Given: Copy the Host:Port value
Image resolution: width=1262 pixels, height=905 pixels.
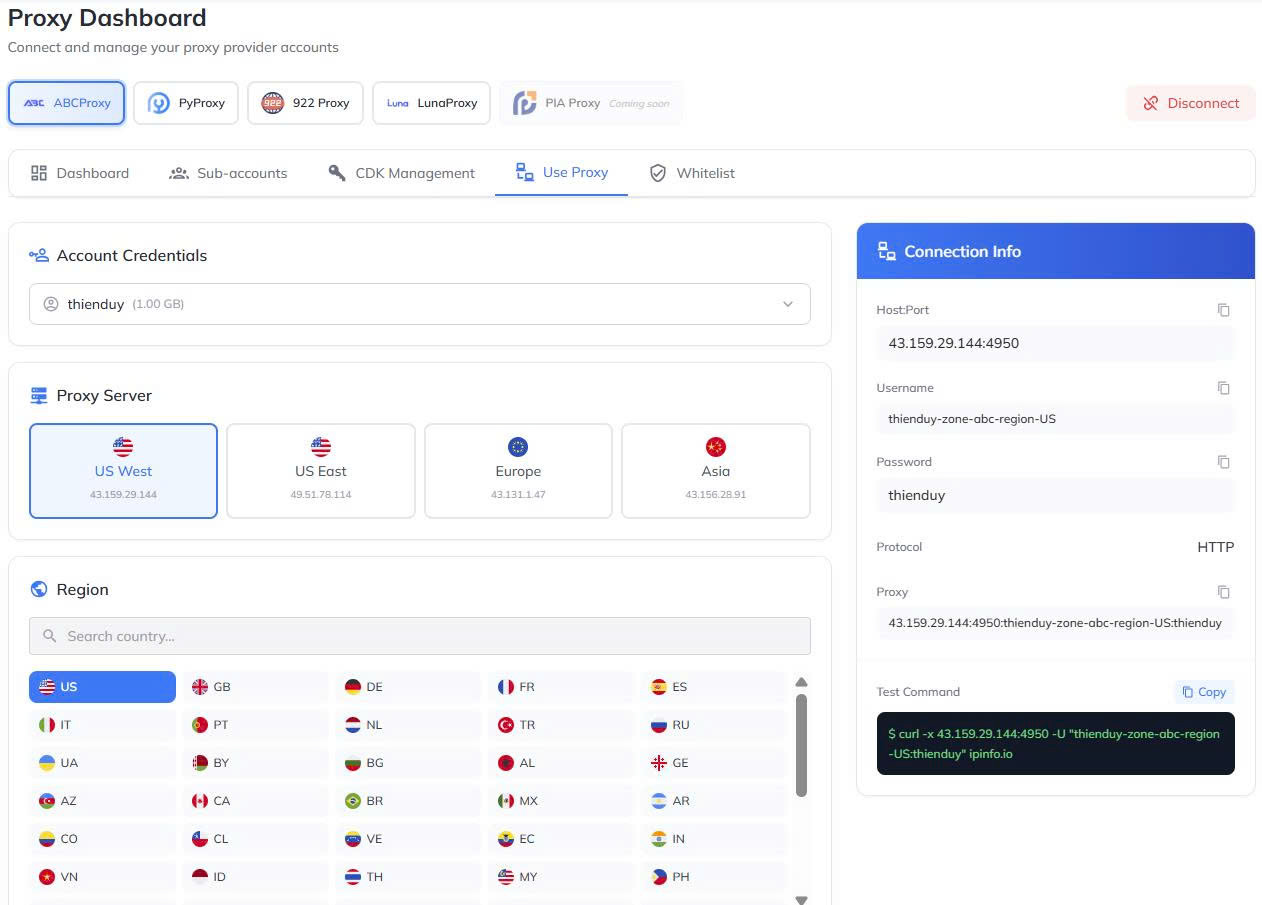Looking at the screenshot, I should tap(1223, 310).
